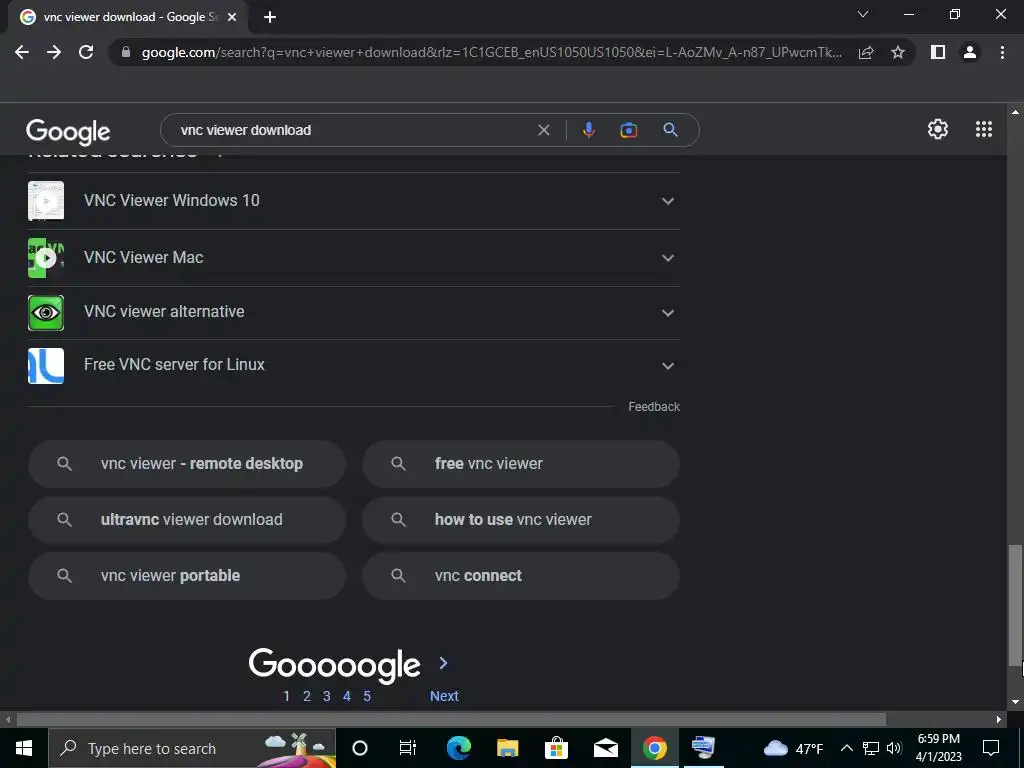This screenshot has width=1024, height=768.
Task: Open Chrome side panel
Action: click(x=938, y=52)
